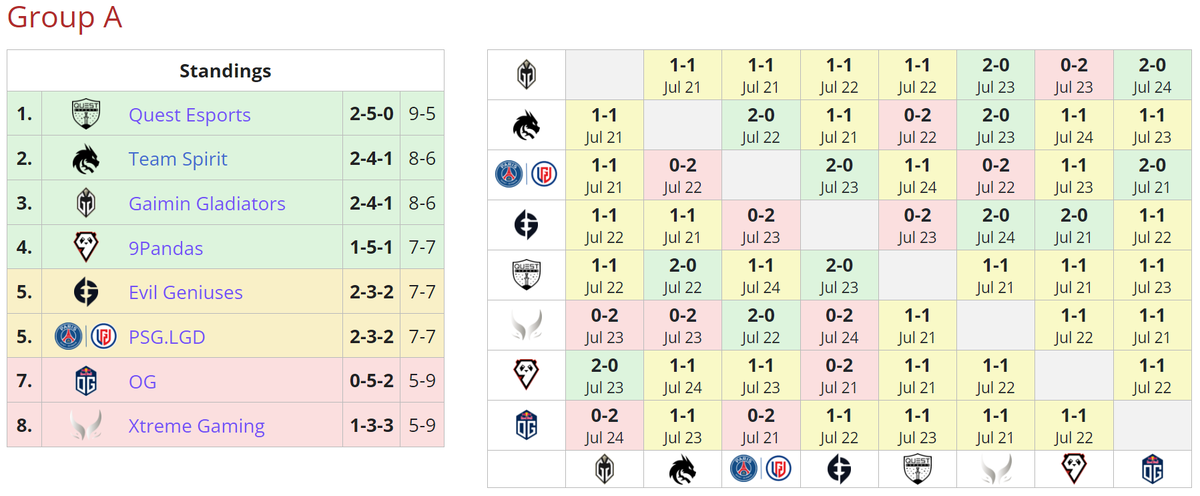Click PSG.LGD logo in grid left column
This screenshot has height=496, width=1200.
526,175
